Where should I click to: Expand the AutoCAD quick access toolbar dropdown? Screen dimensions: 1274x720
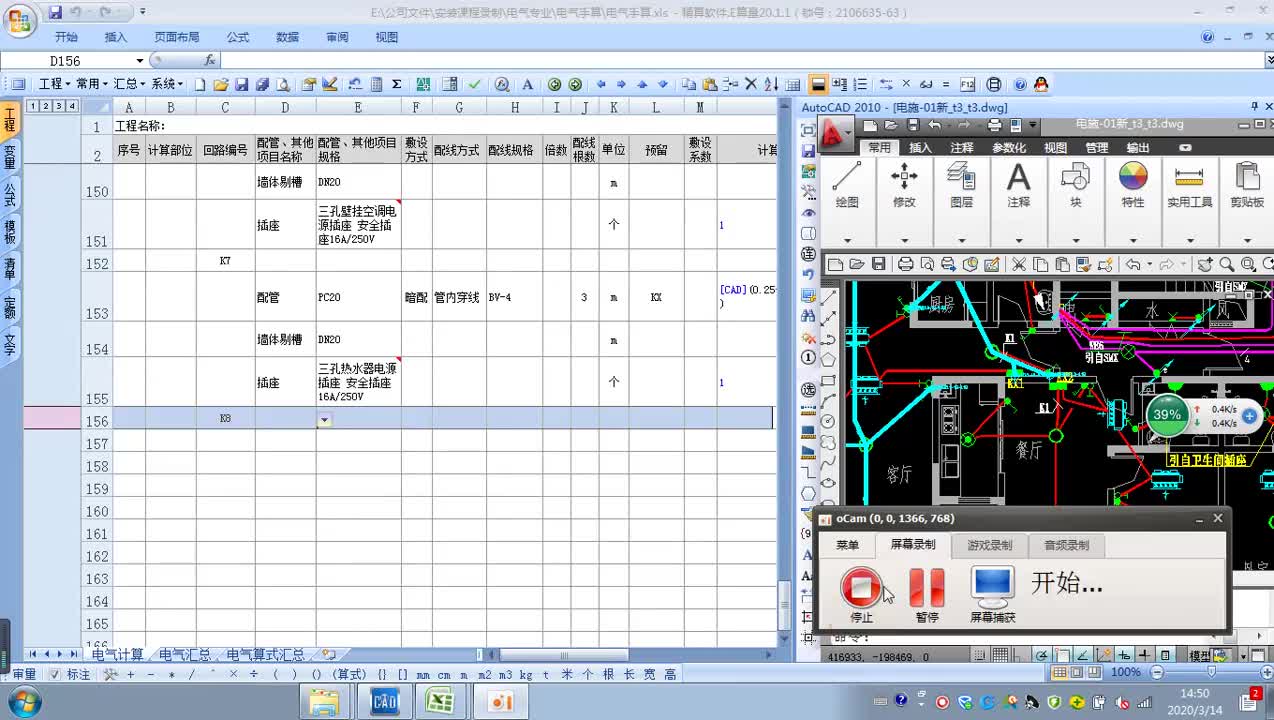click(x=1032, y=125)
